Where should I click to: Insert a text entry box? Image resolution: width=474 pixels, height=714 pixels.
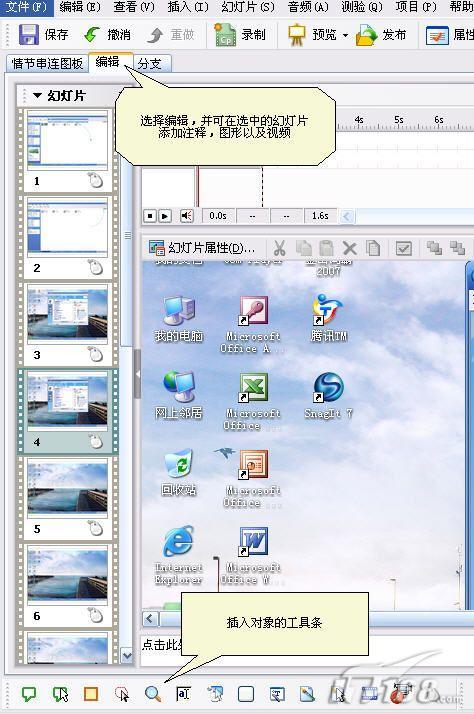click(x=183, y=694)
